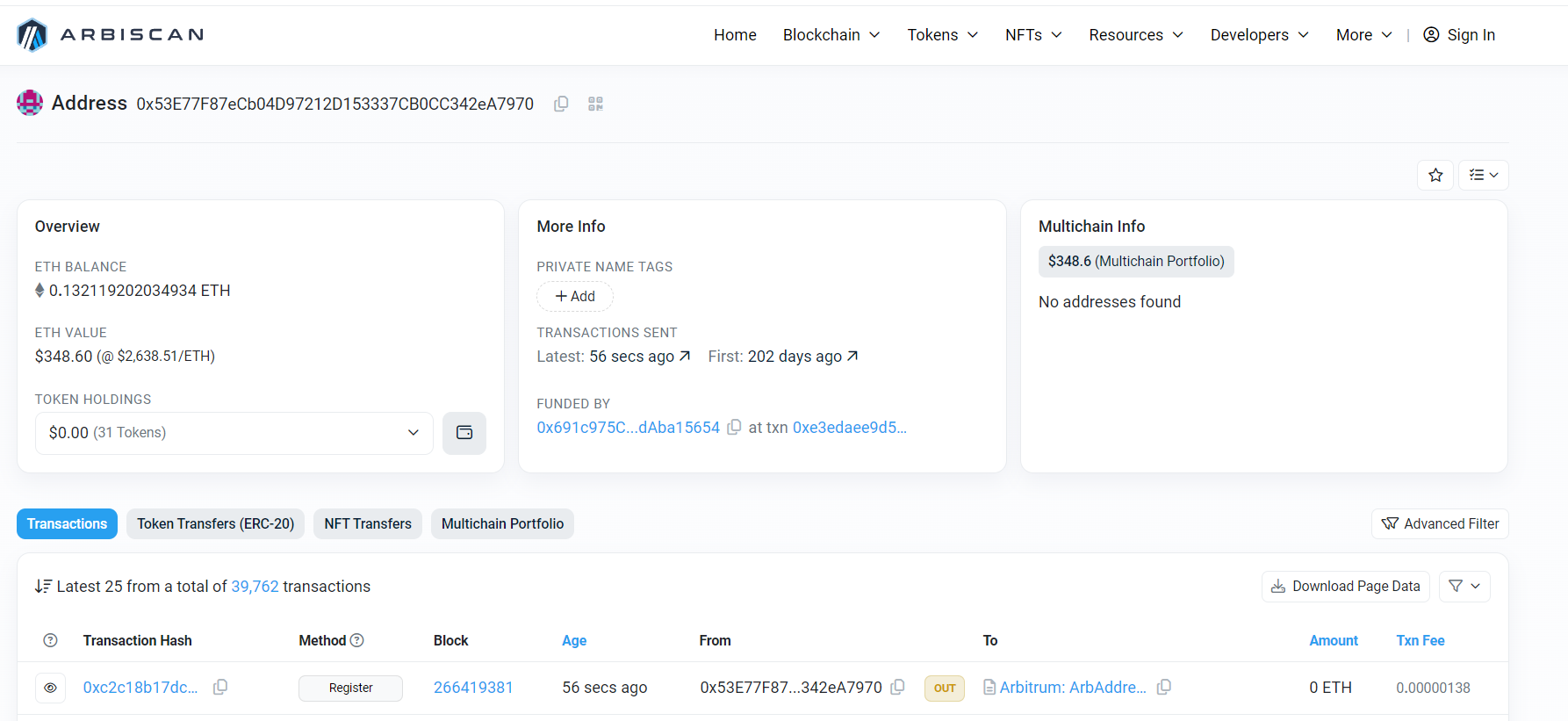Image resolution: width=1568 pixels, height=721 pixels.
Task: Click help icon in Transaction Hash column
Action: coord(51,641)
